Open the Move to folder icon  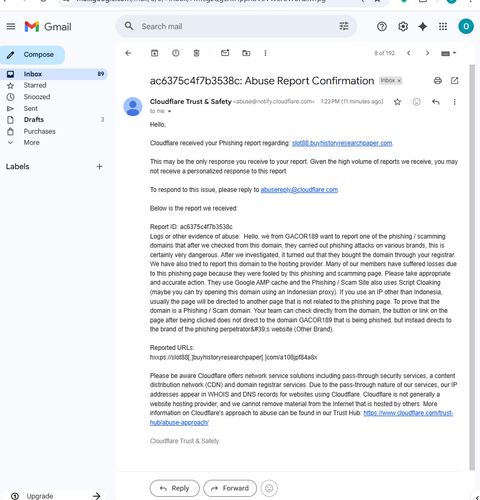click(x=246, y=53)
